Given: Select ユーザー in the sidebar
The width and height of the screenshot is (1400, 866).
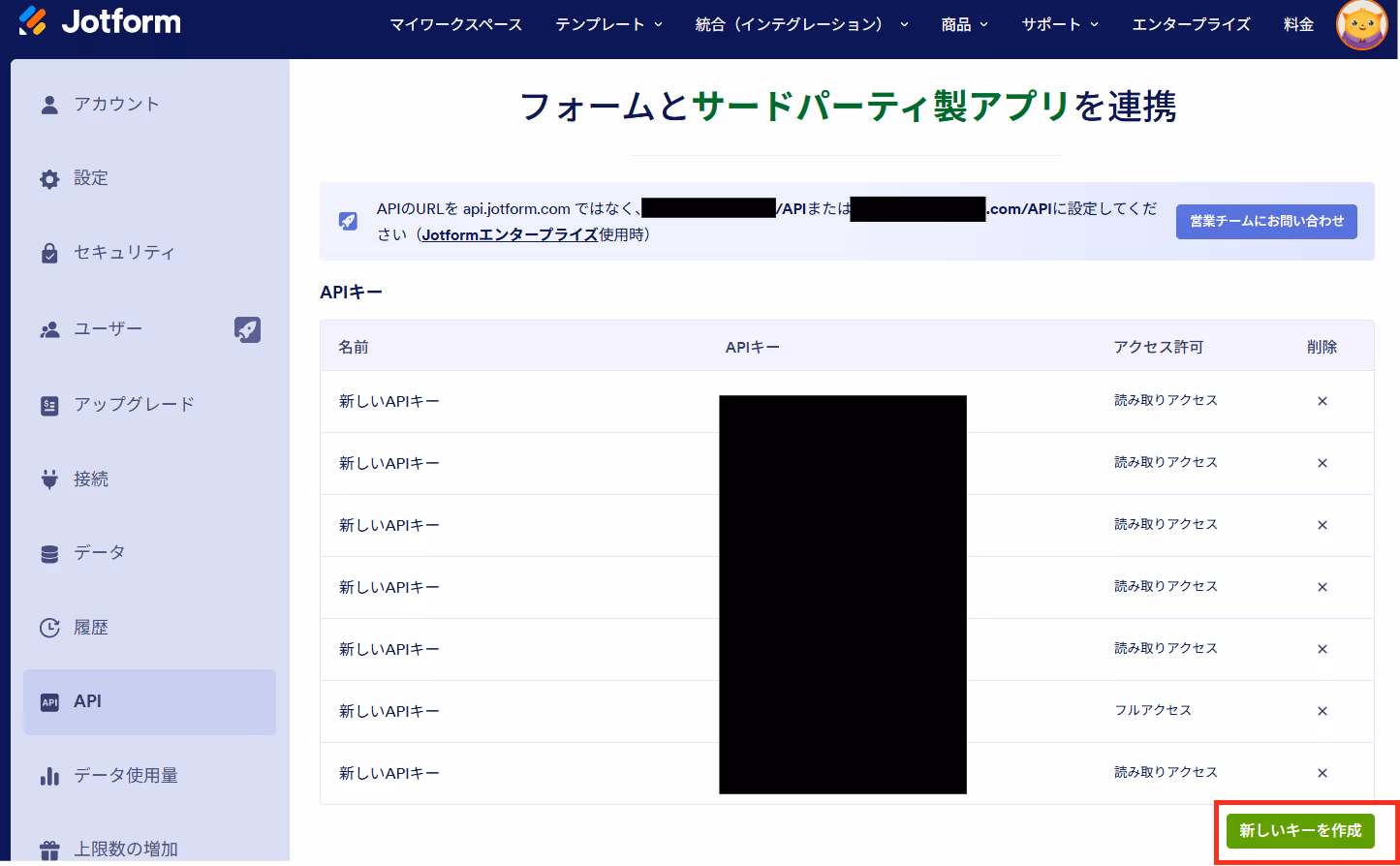Looking at the screenshot, I should tap(149, 329).
